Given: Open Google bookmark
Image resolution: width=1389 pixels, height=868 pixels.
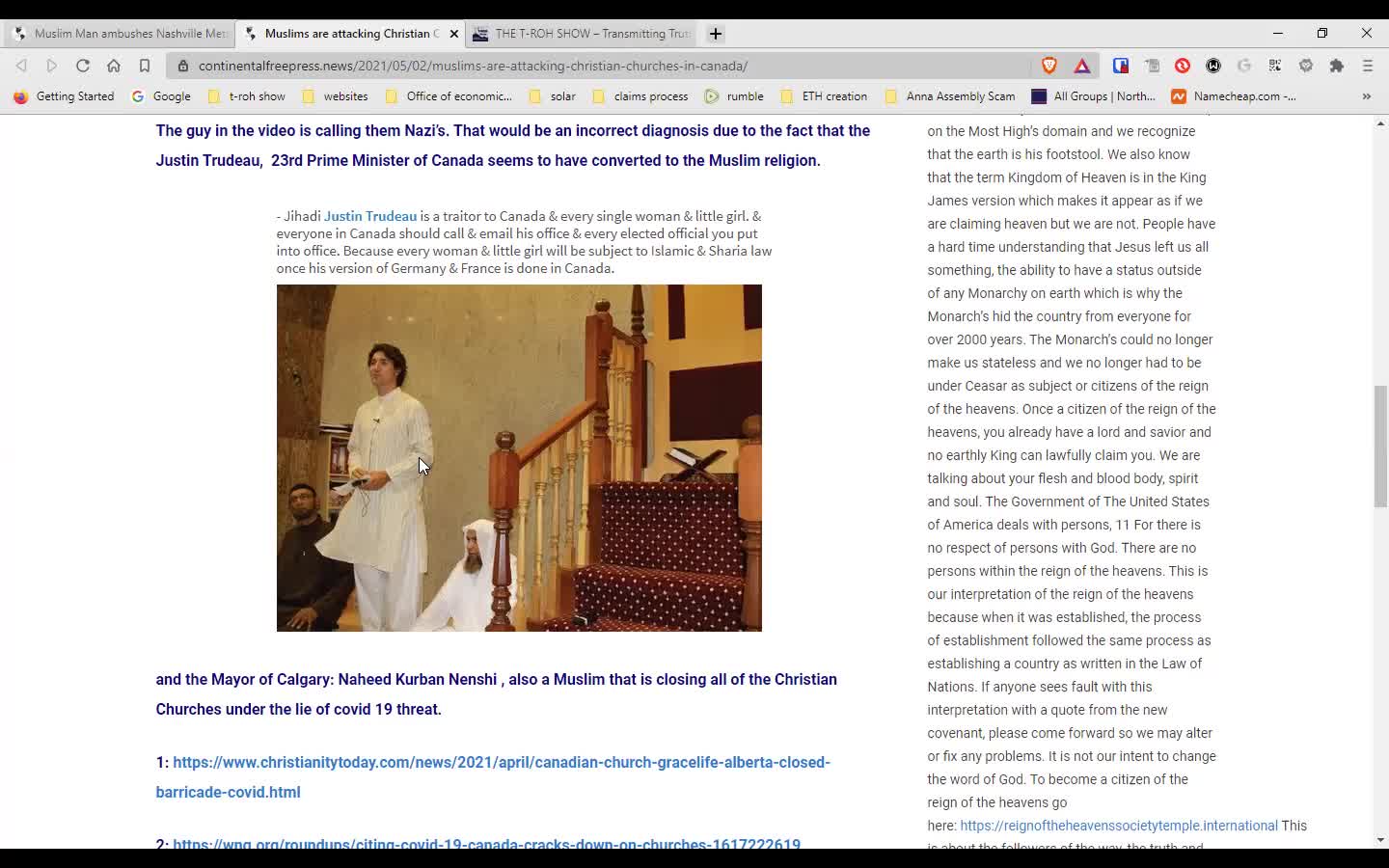Looking at the screenshot, I should coord(162,96).
